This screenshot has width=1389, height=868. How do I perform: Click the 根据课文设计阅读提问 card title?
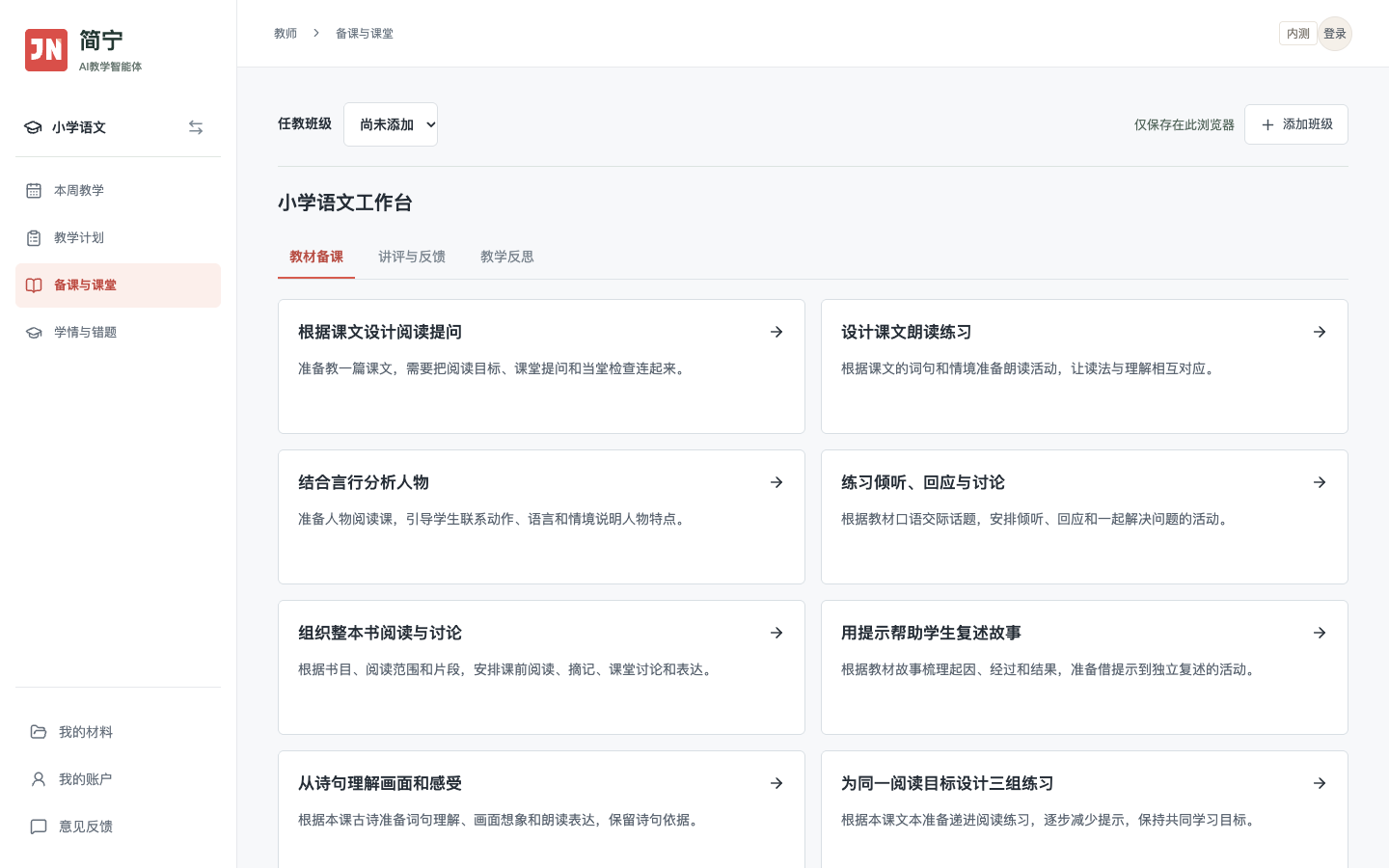click(380, 332)
